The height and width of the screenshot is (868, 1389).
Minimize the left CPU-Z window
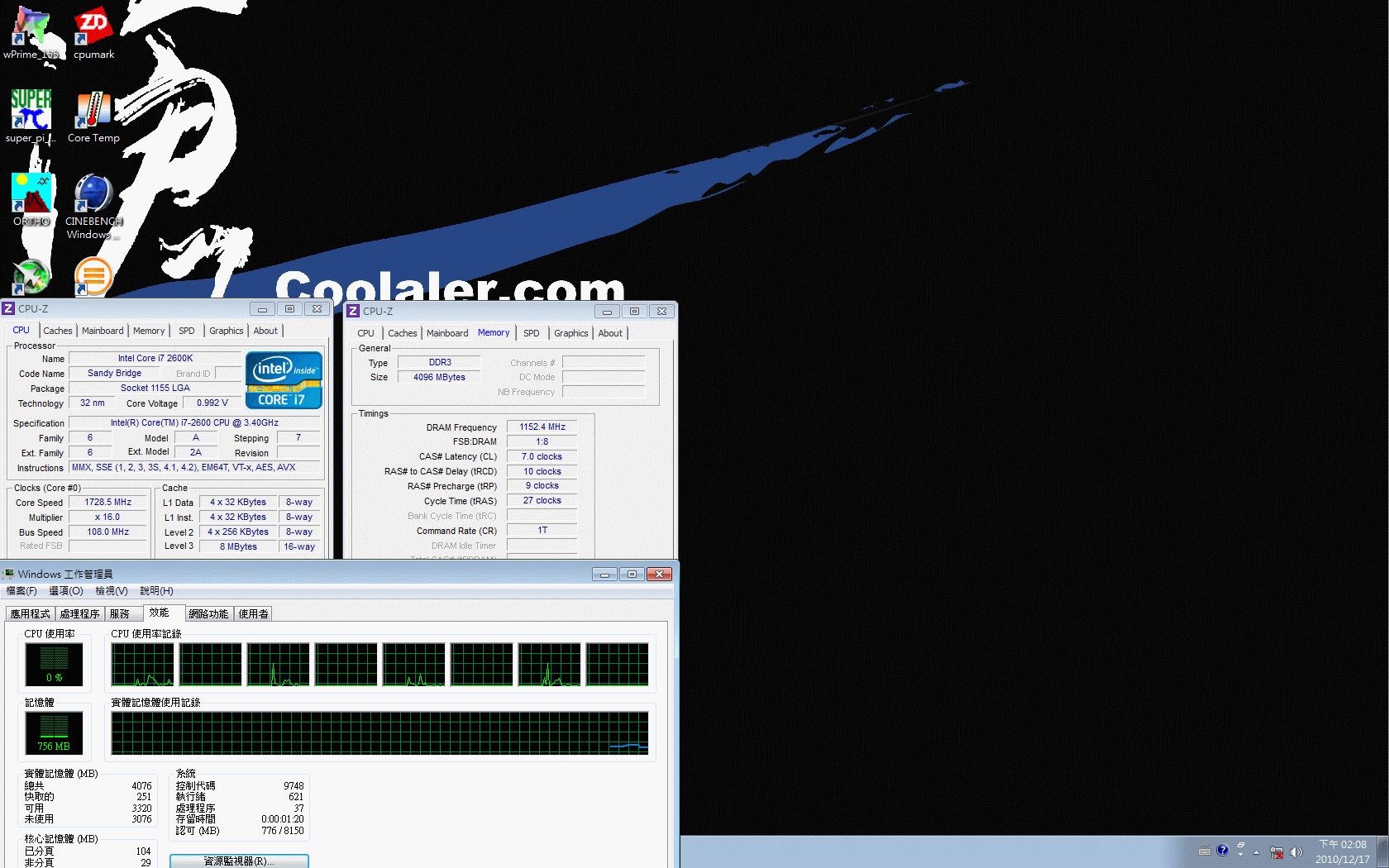coord(262,308)
